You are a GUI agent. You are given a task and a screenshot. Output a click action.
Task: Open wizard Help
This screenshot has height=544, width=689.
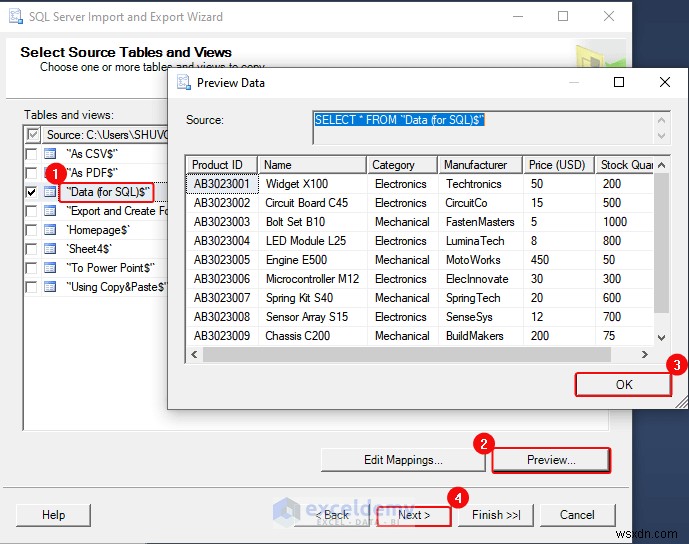pos(53,515)
